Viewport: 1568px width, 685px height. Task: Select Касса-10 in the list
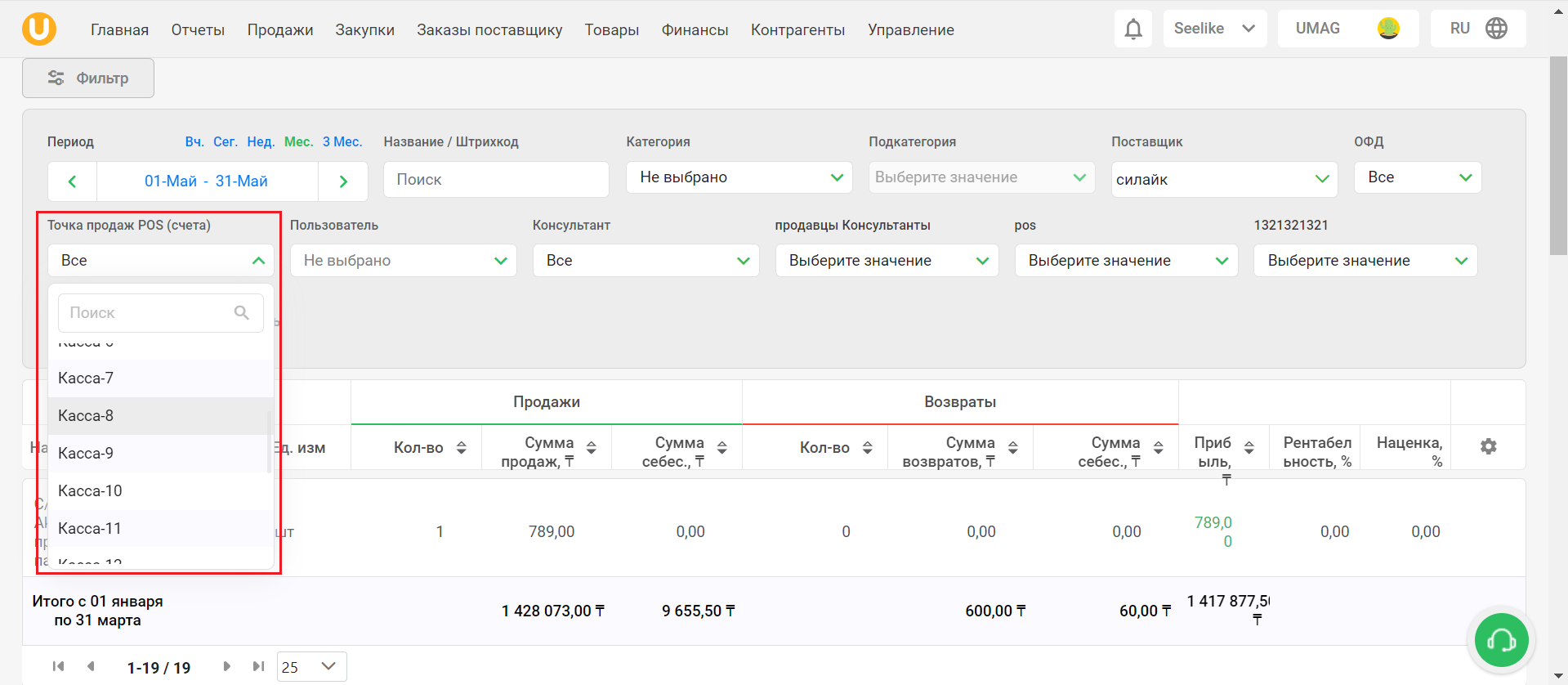tap(161, 491)
